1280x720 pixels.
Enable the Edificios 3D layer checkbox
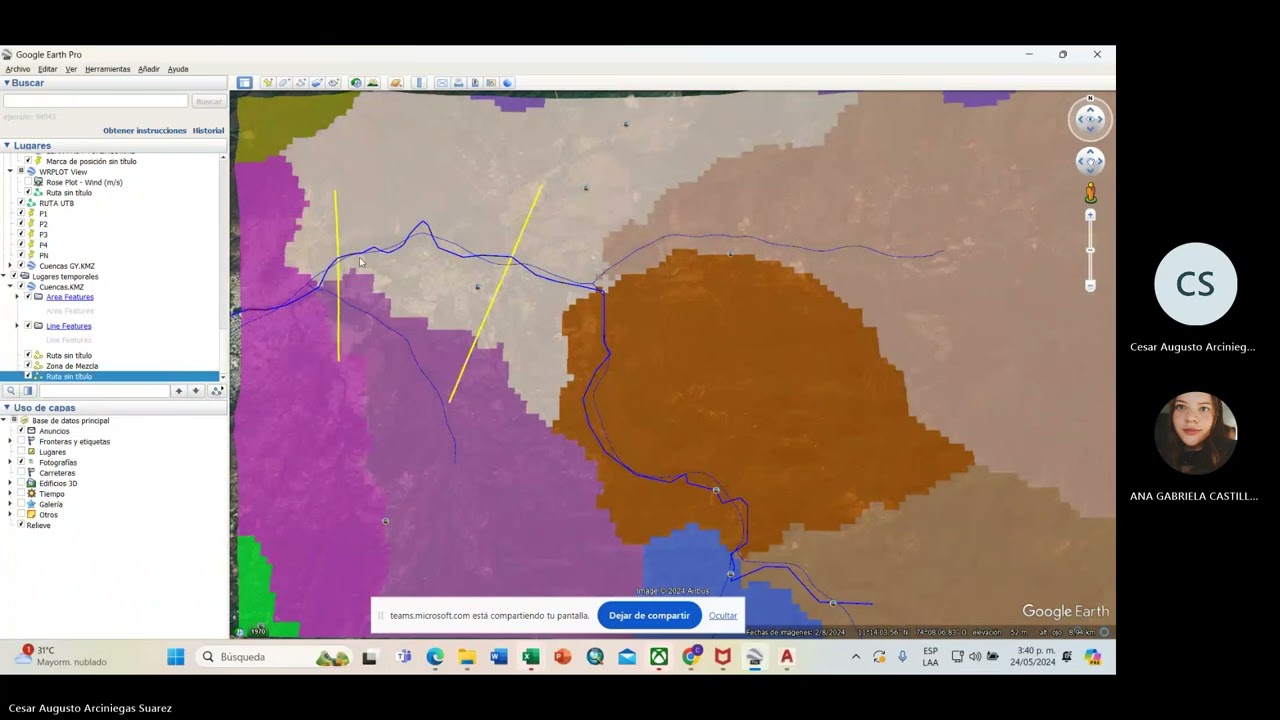(20, 483)
